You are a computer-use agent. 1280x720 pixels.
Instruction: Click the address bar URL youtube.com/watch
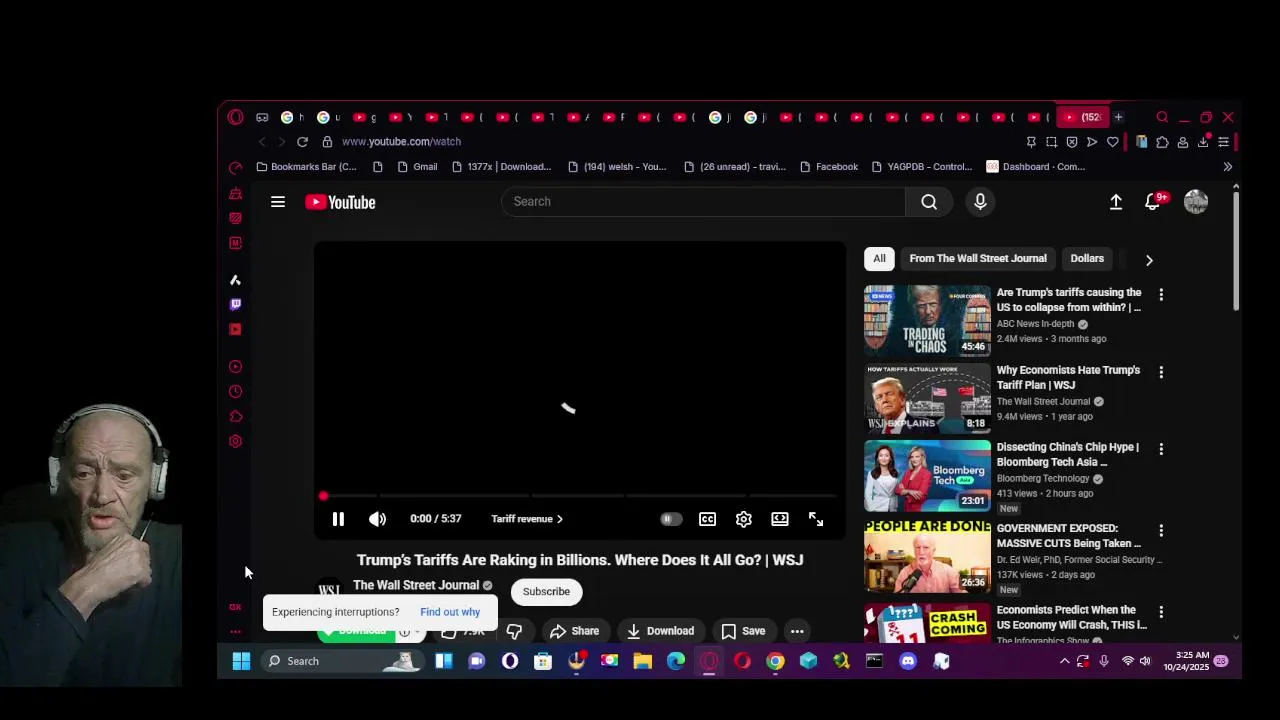click(x=401, y=142)
